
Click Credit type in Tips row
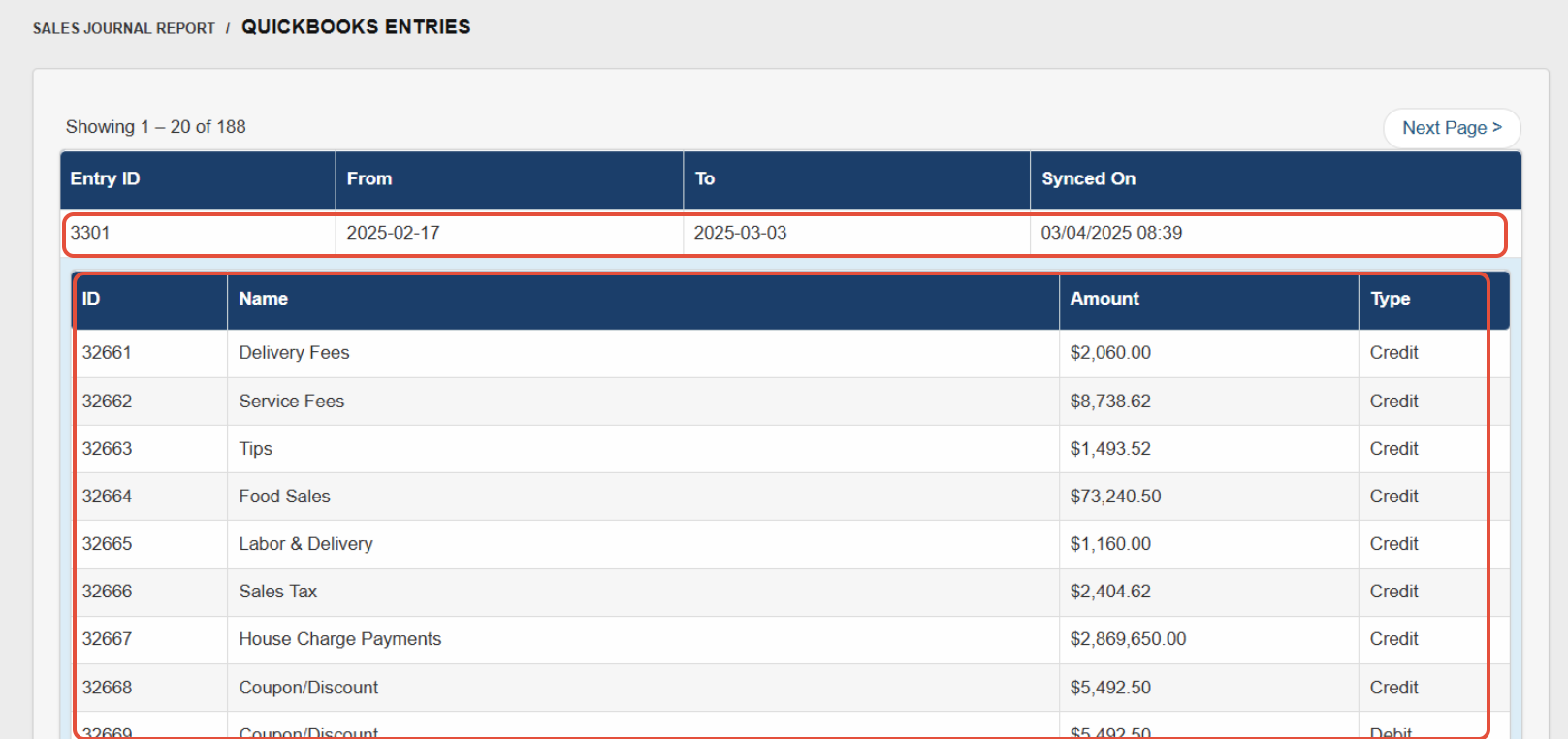click(x=1393, y=449)
